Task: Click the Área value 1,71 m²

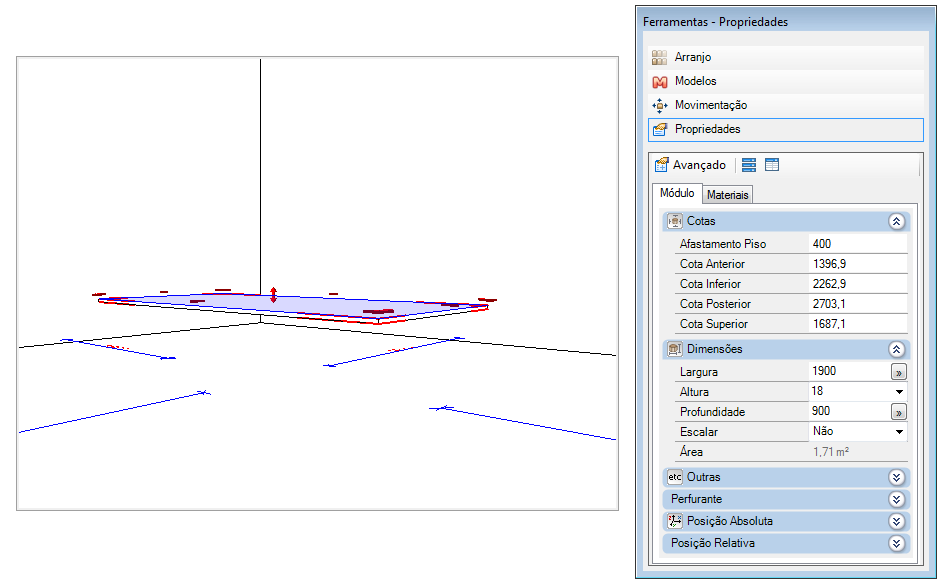Action: point(831,452)
